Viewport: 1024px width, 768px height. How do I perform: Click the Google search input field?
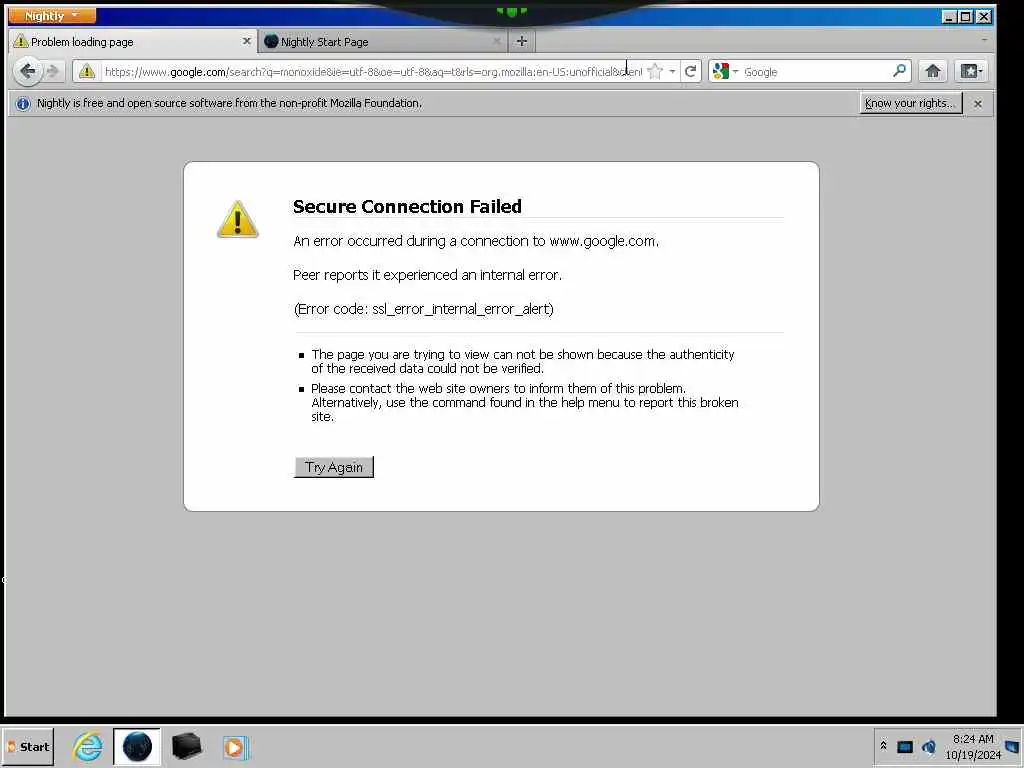[x=816, y=72]
